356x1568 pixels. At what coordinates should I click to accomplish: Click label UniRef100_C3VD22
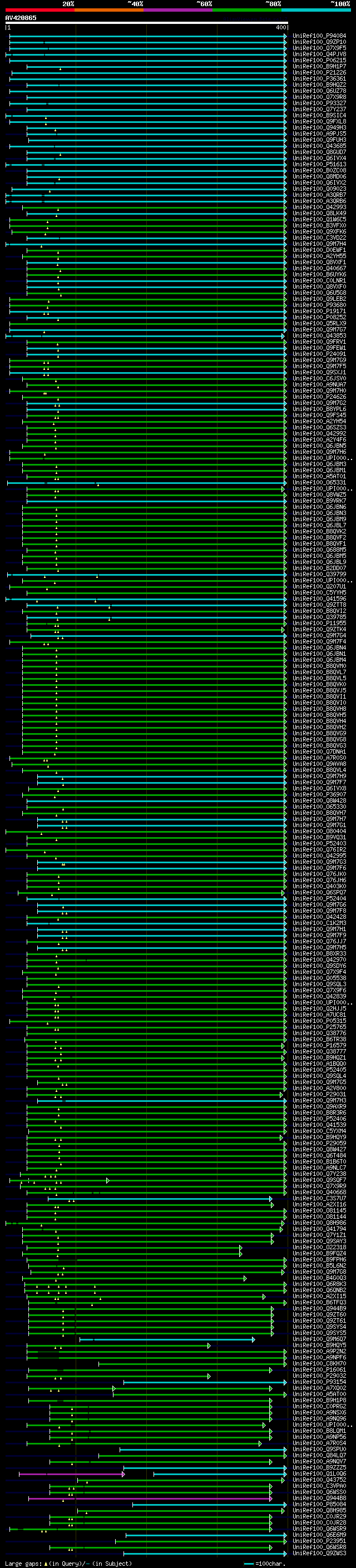(x=319, y=238)
